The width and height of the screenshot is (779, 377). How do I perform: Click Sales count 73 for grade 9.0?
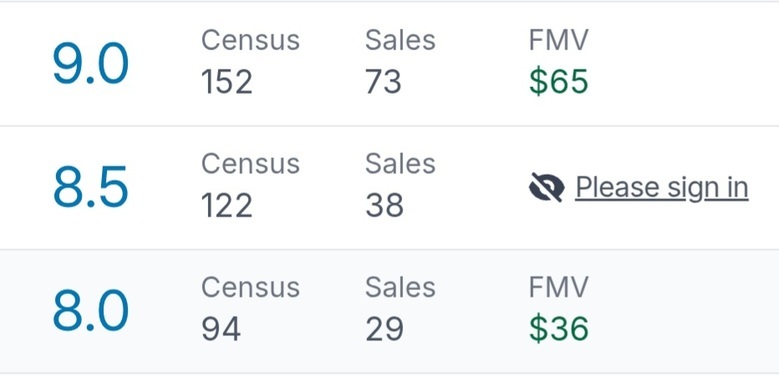384,82
